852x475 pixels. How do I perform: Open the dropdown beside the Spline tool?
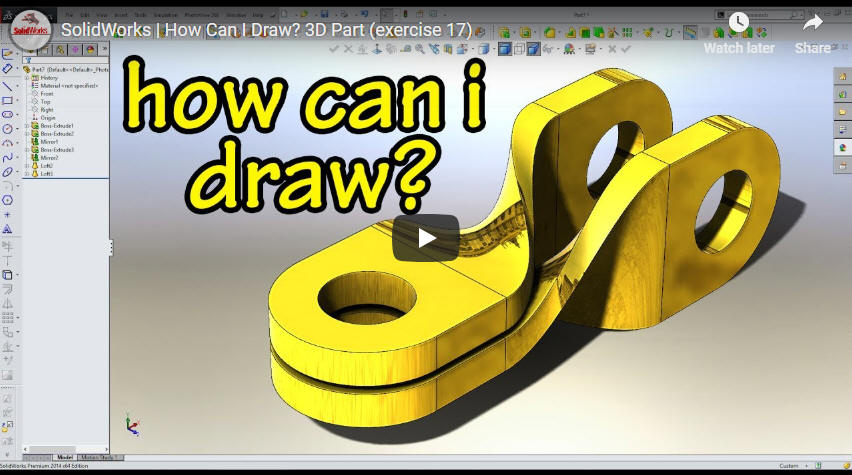[17, 158]
